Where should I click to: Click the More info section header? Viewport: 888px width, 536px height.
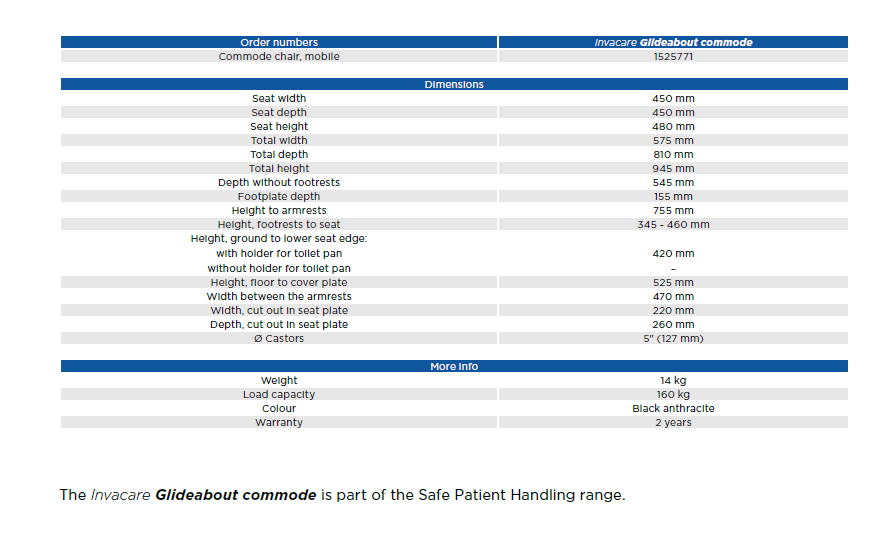pos(454,367)
